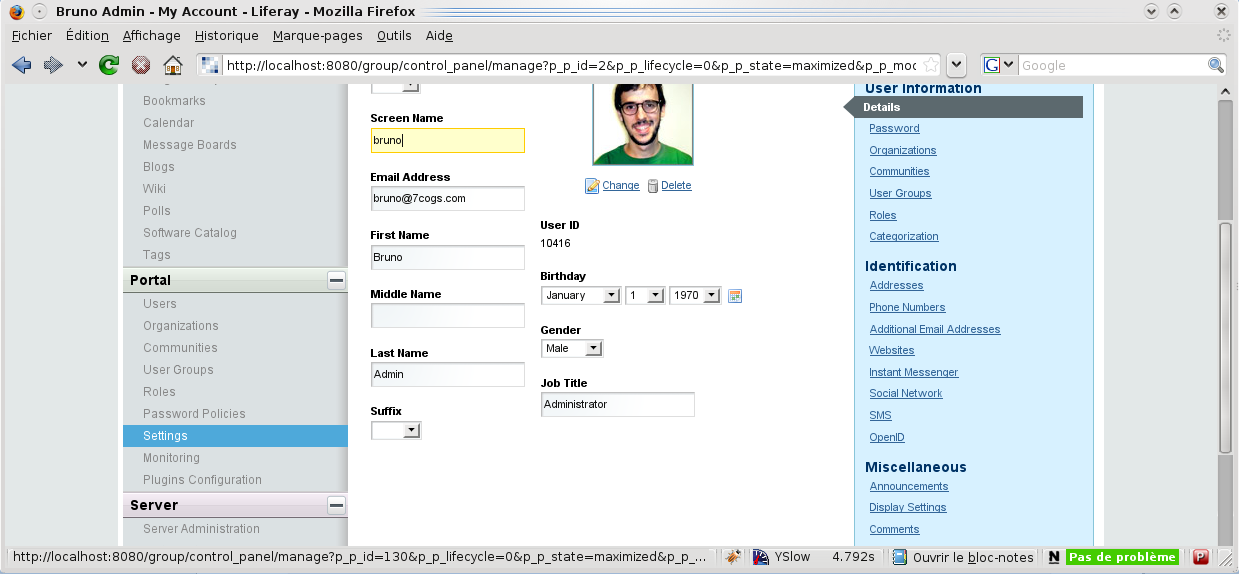Open the Gender dropdown

click(572, 348)
